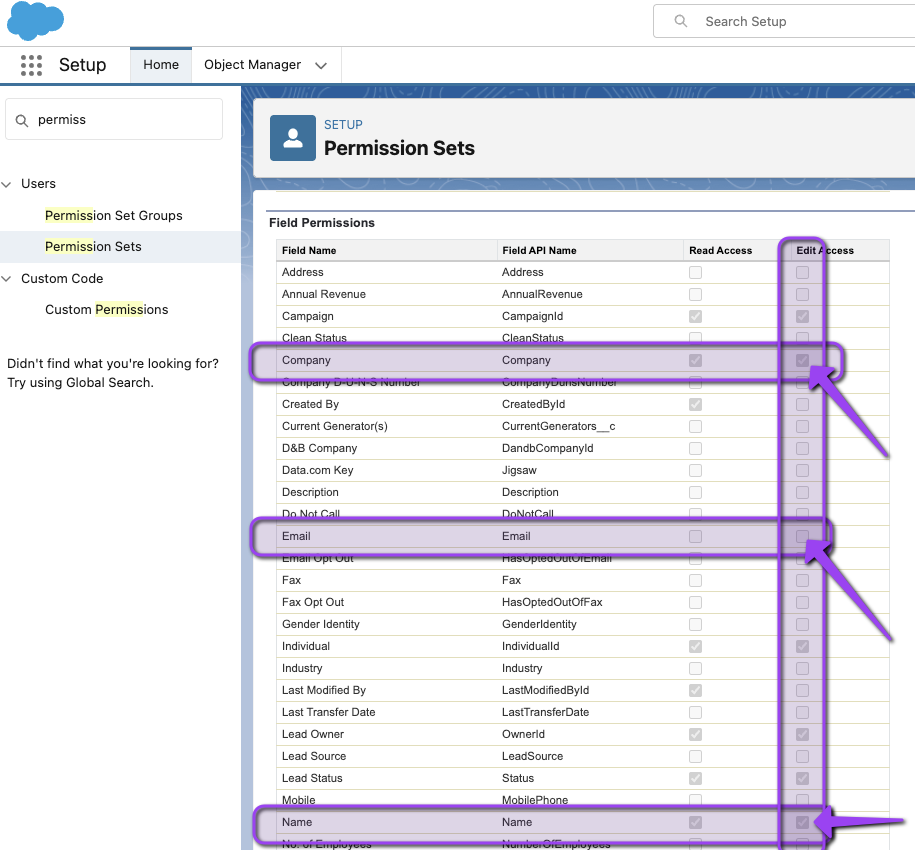Click the magnifier icon in Search Setup

coord(680,21)
